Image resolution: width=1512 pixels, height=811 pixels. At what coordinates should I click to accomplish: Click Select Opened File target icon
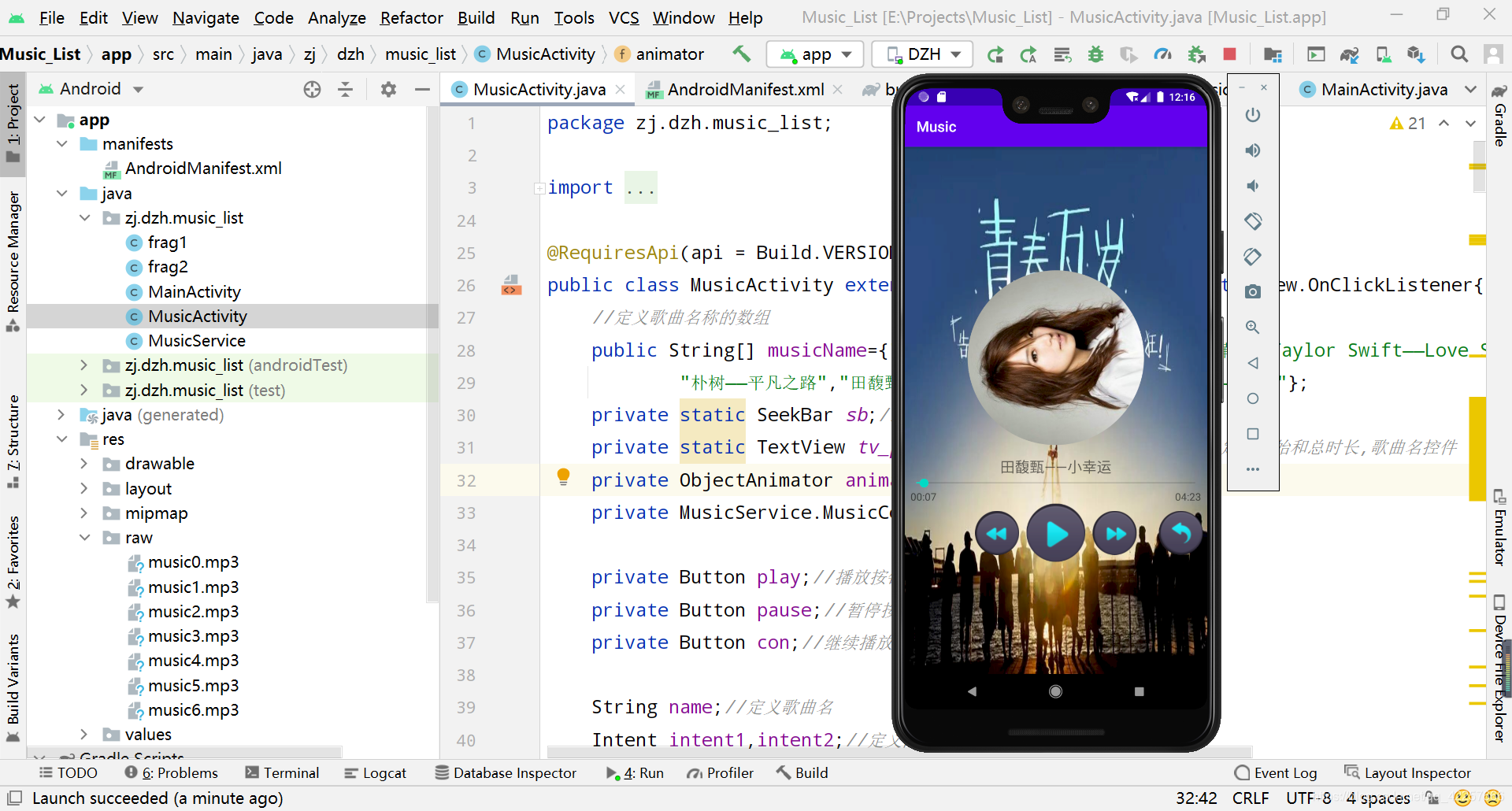pos(312,90)
